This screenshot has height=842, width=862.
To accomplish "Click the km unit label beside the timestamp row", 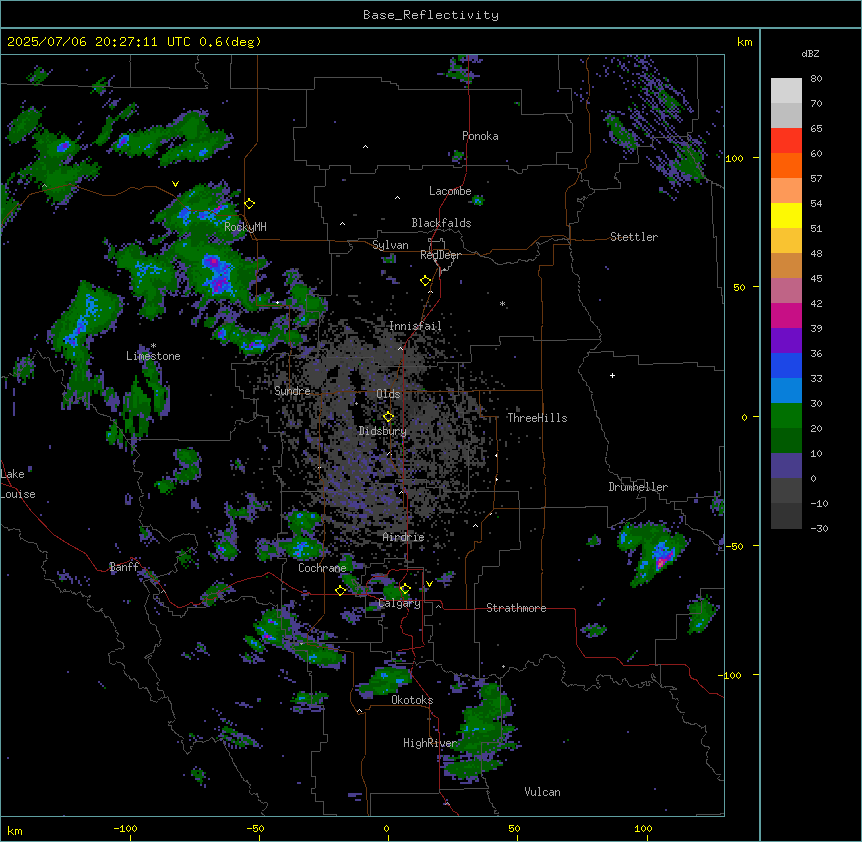I will [745, 42].
